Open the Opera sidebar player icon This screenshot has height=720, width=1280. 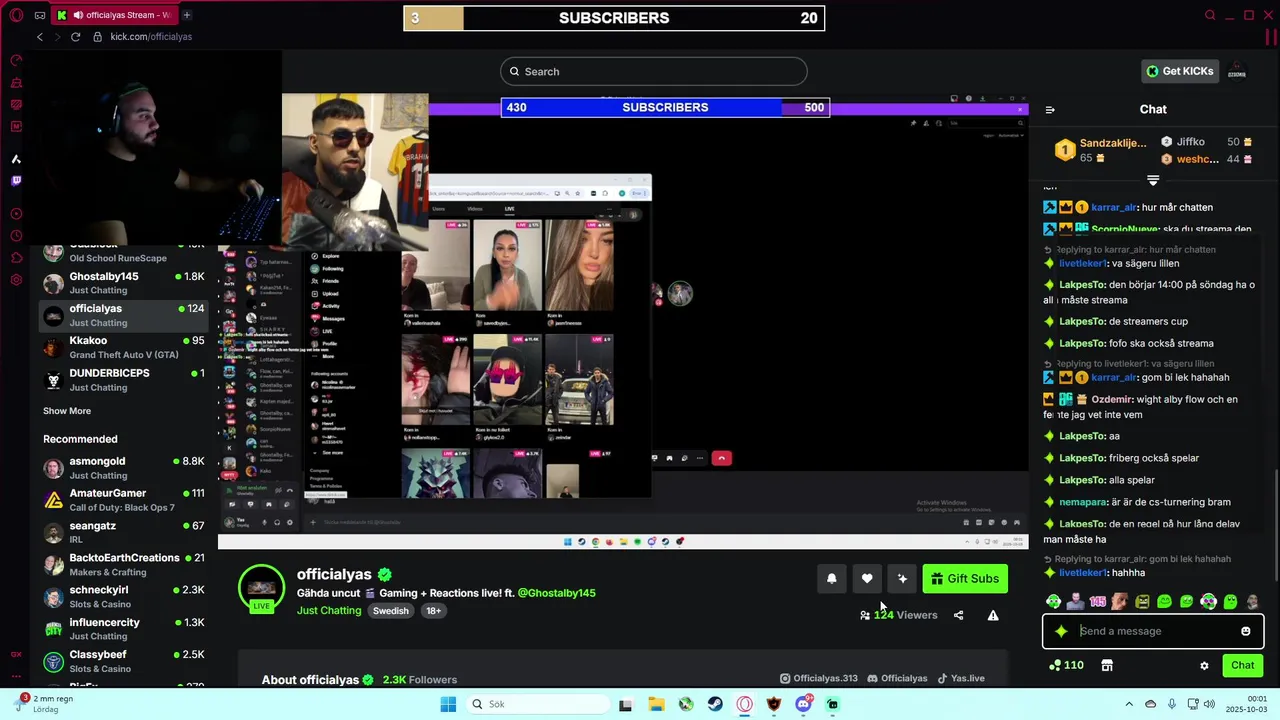coord(16,214)
